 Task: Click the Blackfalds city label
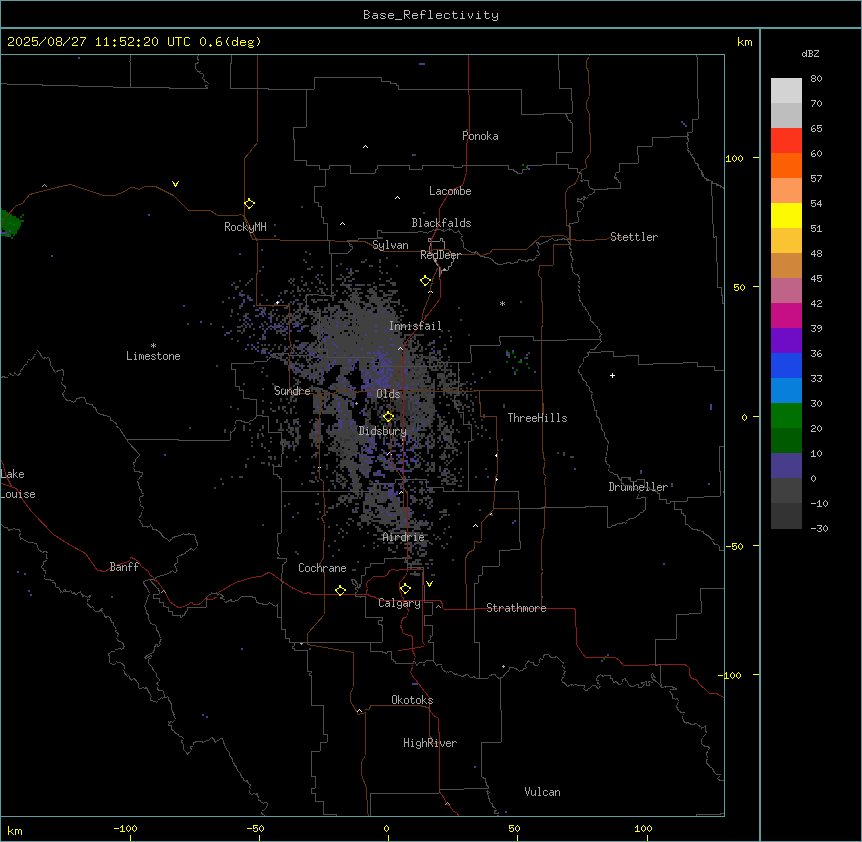click(441, 223)
